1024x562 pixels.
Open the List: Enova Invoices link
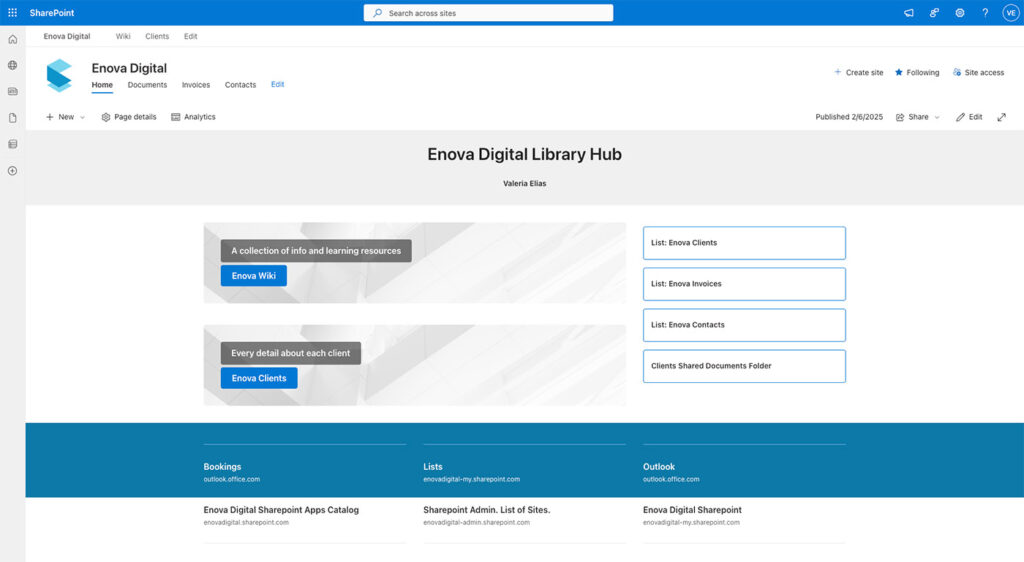(744, 284)
